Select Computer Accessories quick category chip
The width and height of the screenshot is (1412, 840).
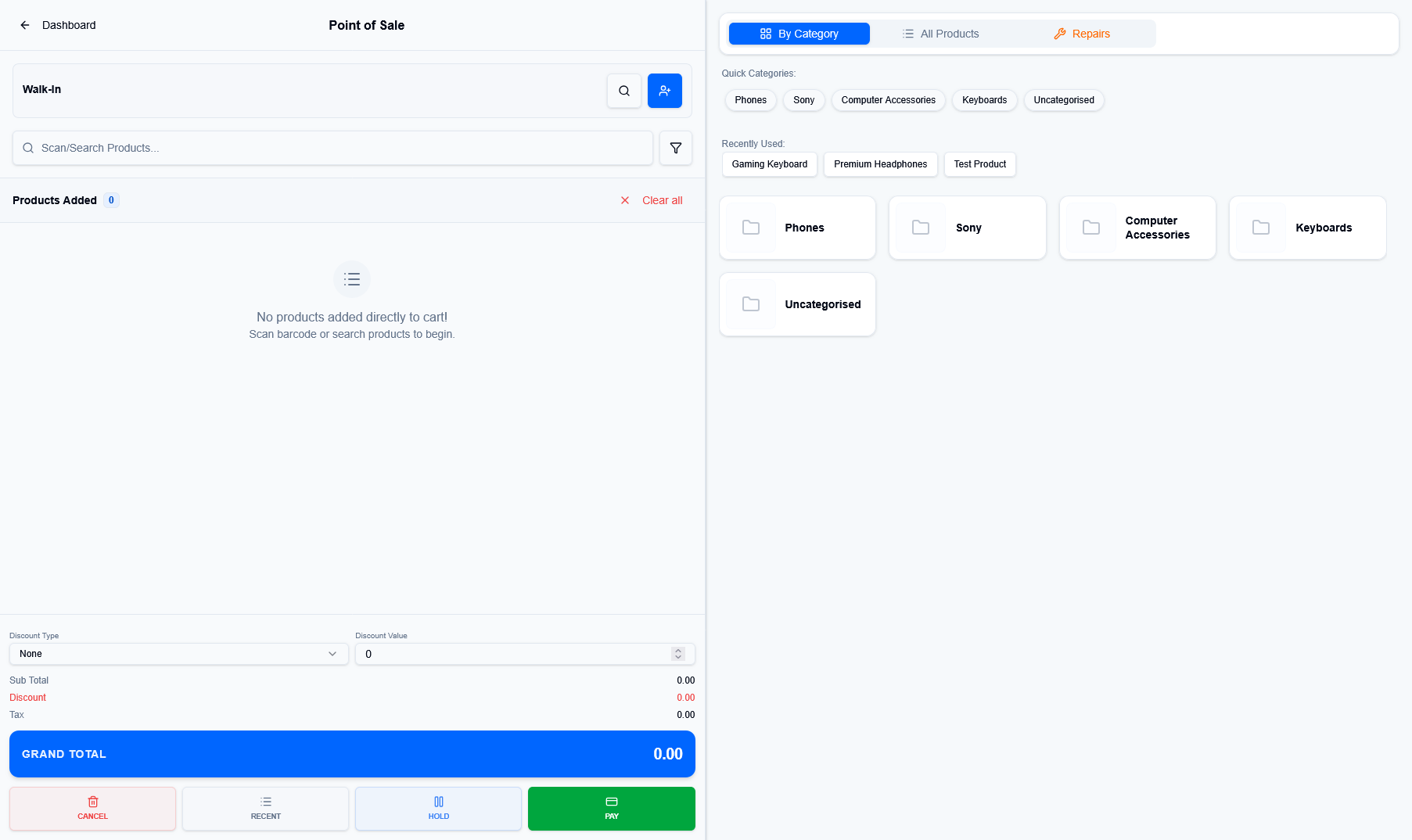click(x=889, y=100)
